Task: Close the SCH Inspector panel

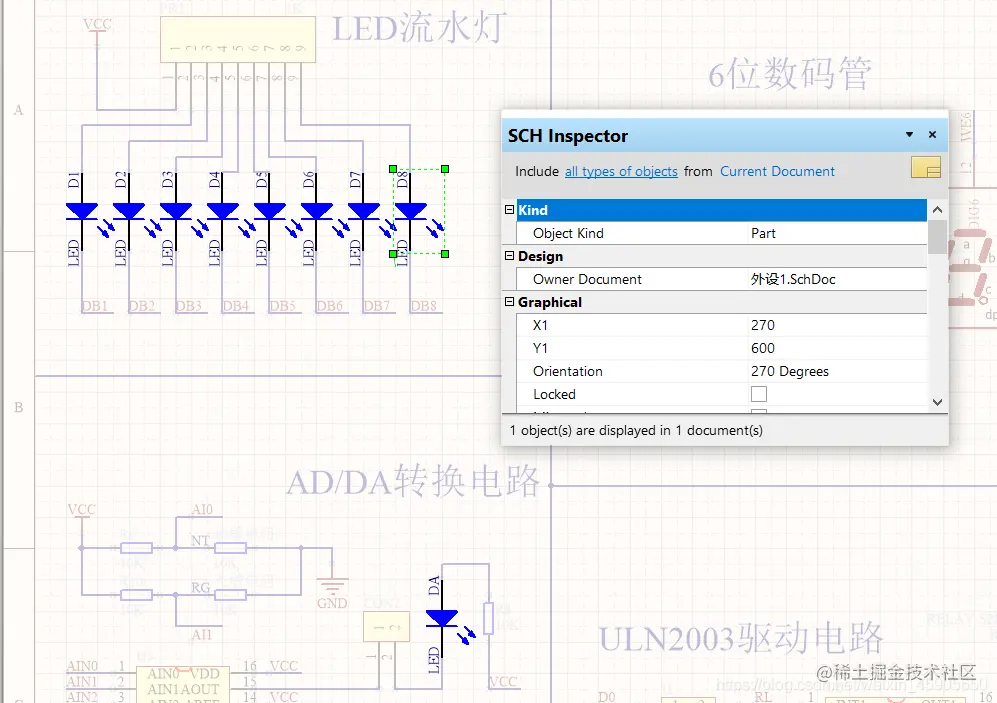Action: point(932,135)
